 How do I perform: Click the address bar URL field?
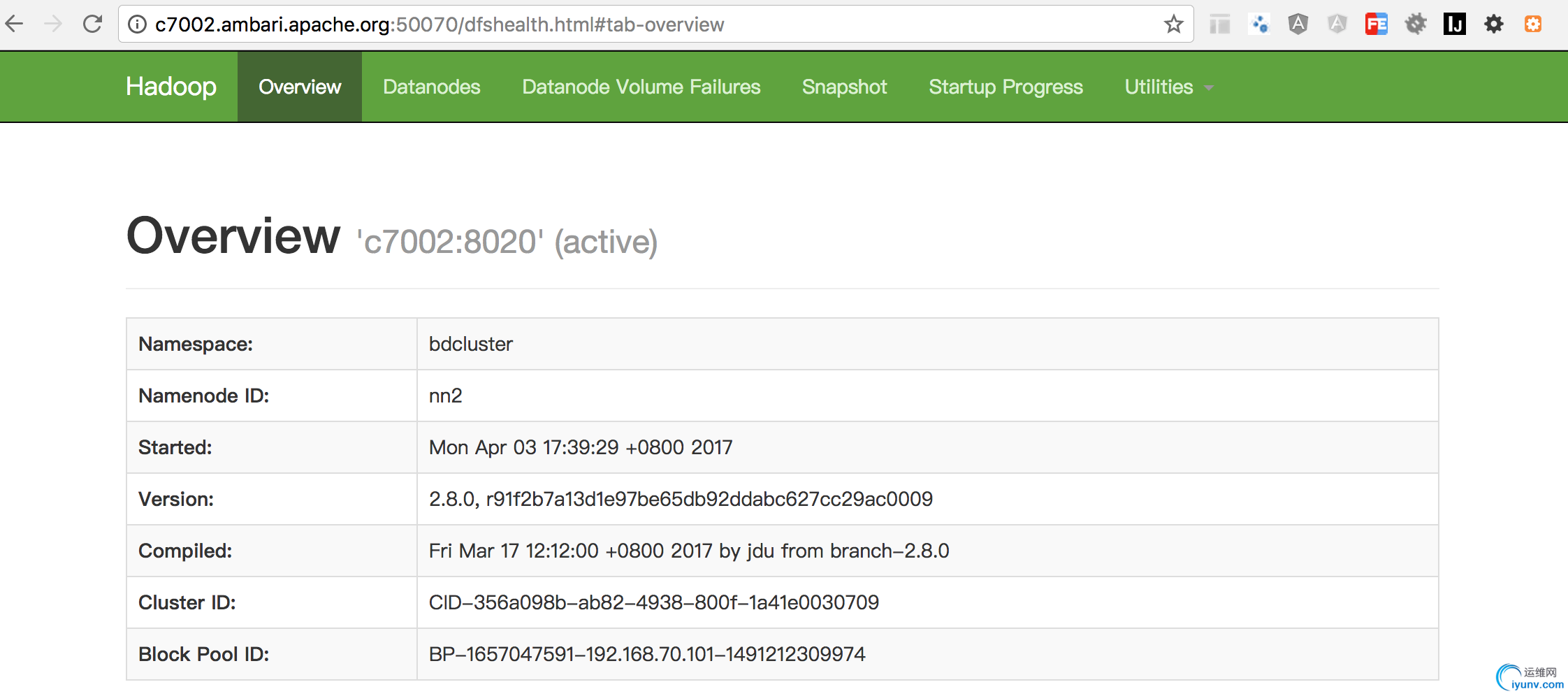click(655, 24)
